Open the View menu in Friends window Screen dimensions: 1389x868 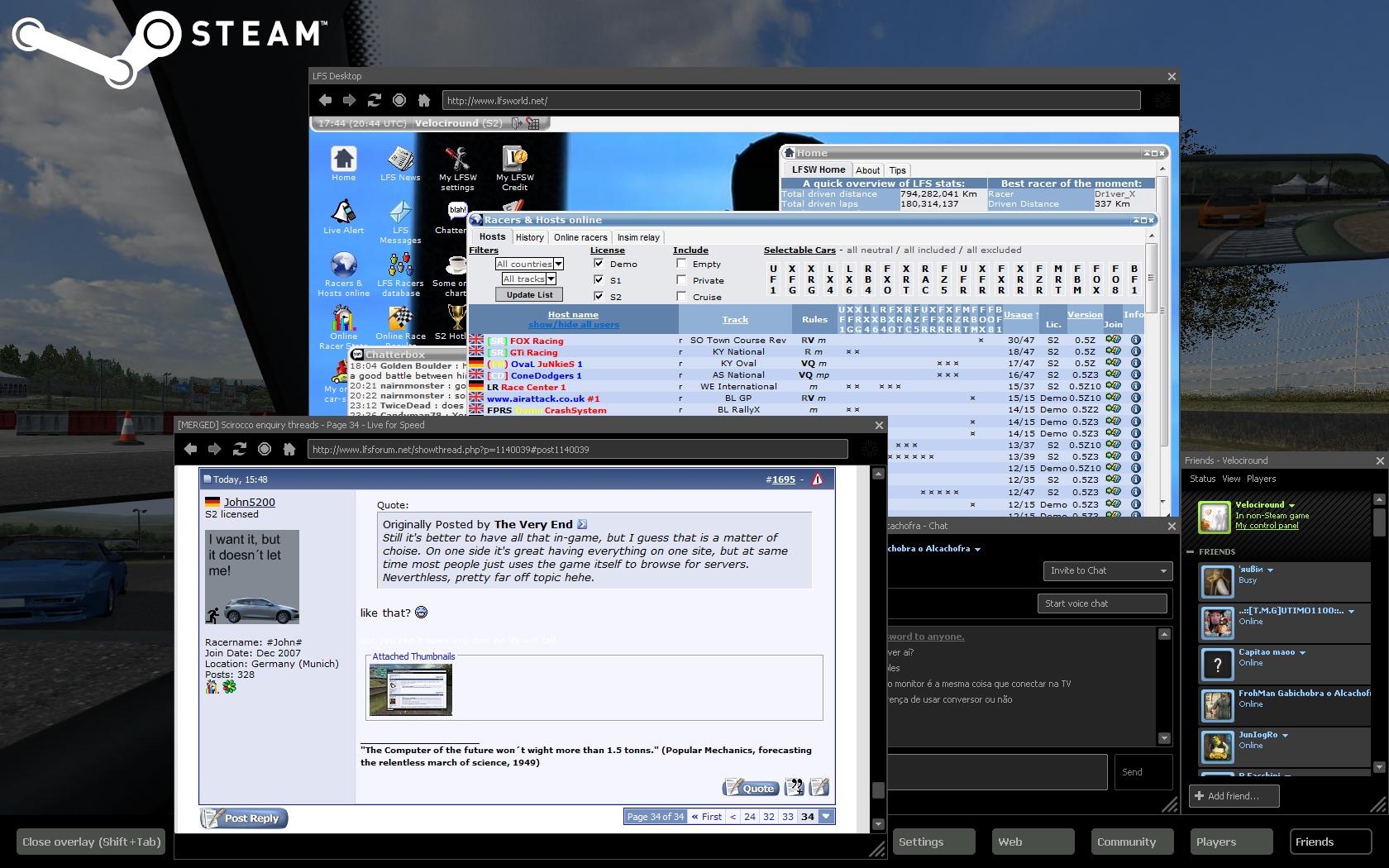(x=1231, y=479)
